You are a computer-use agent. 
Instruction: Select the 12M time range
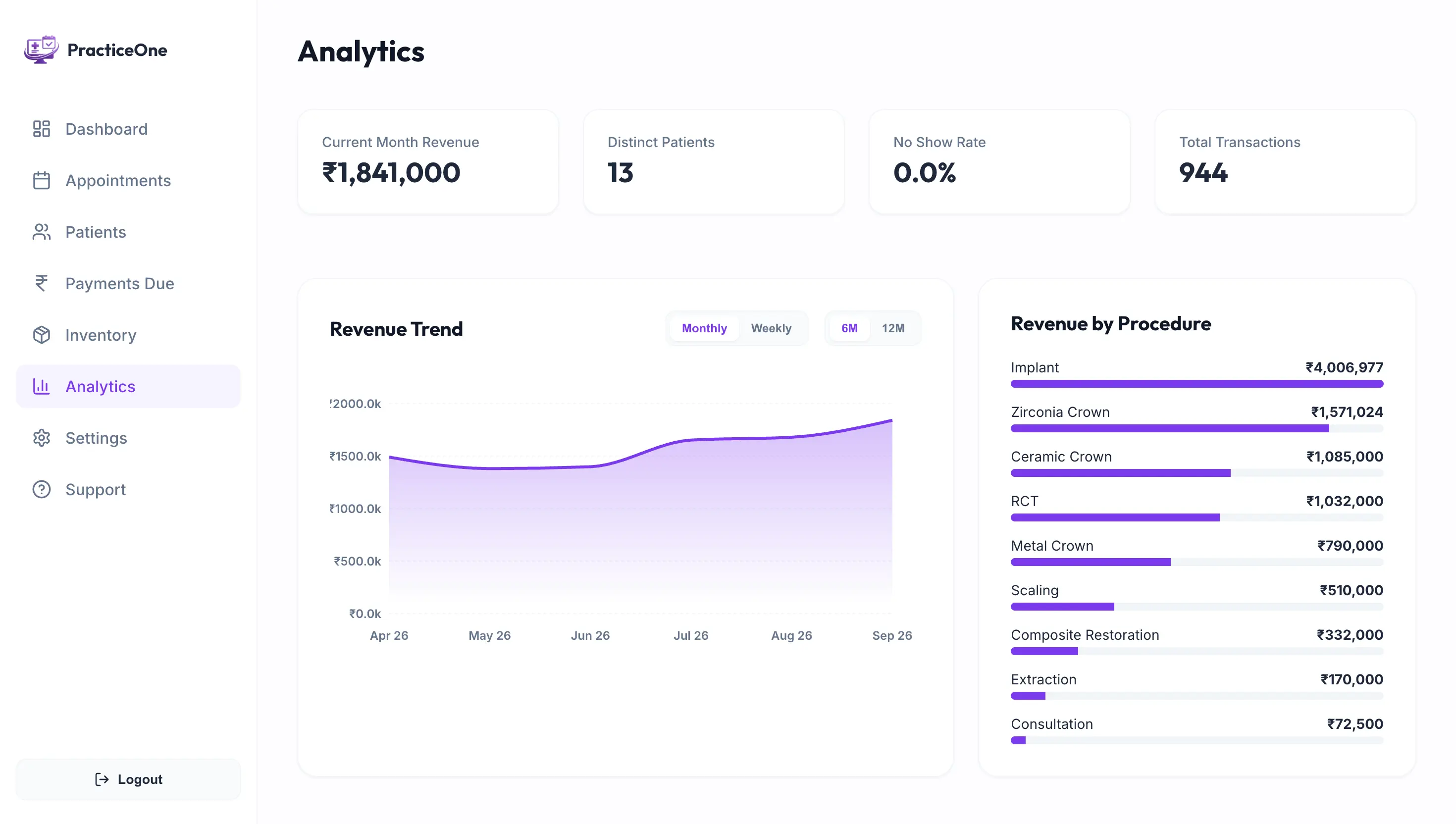click(x=893, y=328)
